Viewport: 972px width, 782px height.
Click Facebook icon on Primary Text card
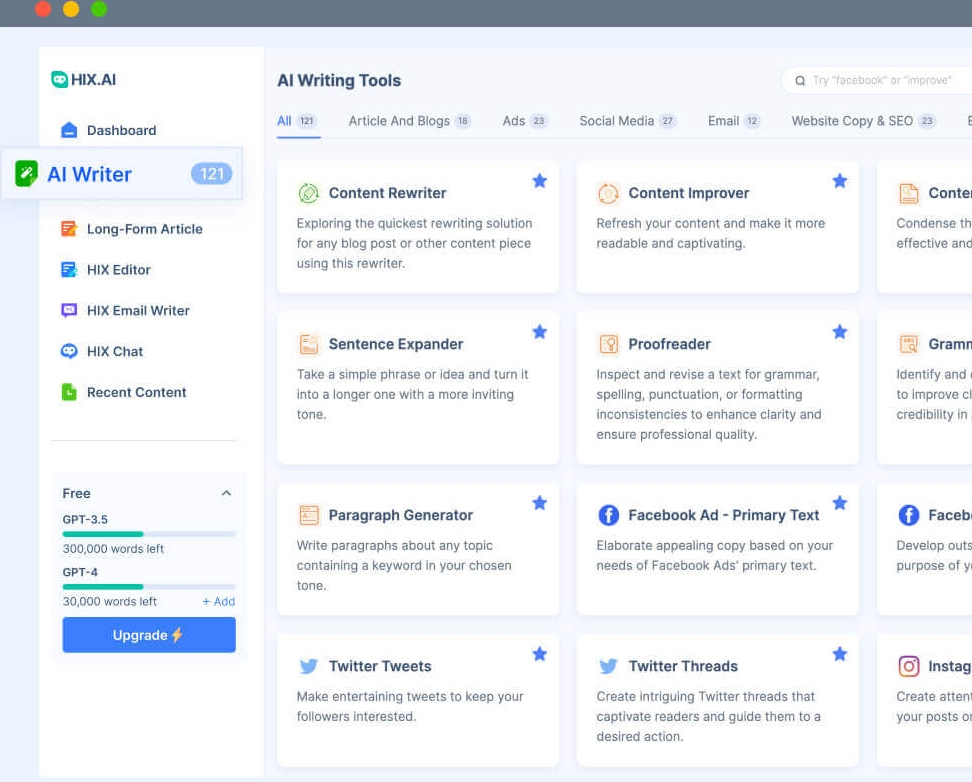tap(608, 515)
